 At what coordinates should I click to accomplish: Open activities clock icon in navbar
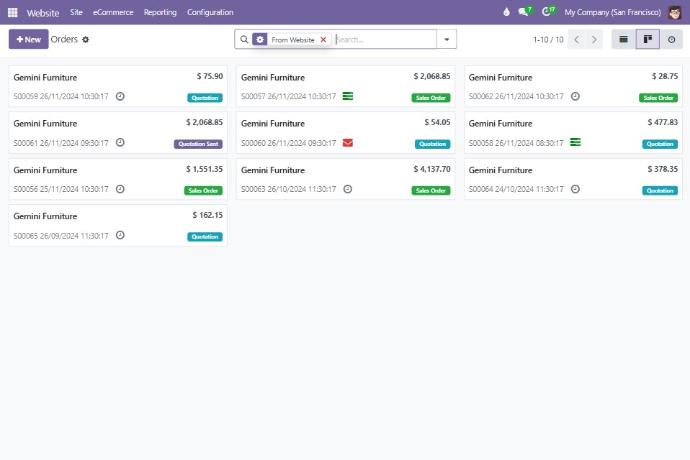547,12
